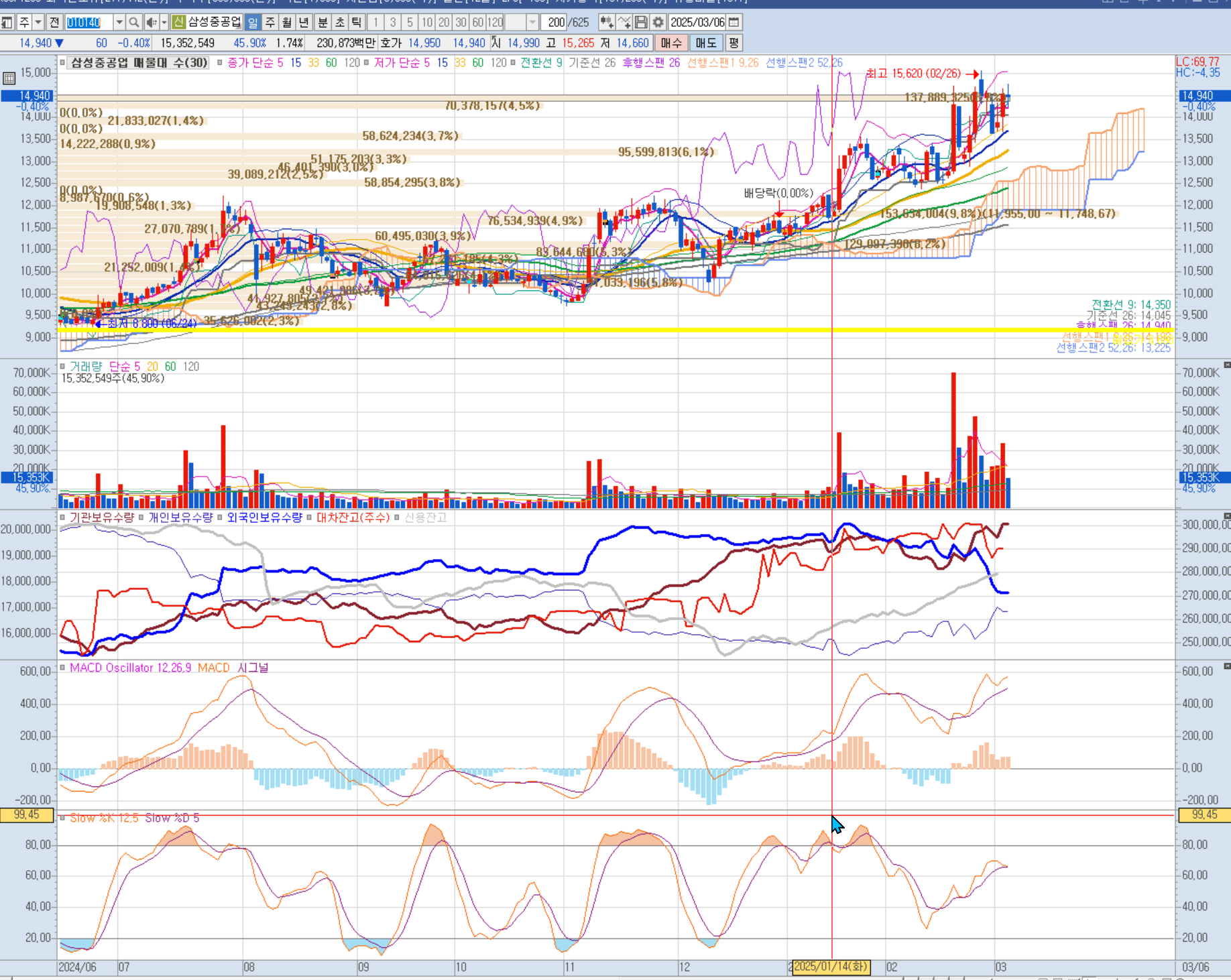Image resolution: width=1231 pixels, height=980 pixels.
Task: Click the 매수 buy button
Action: (x=671, y=43)
